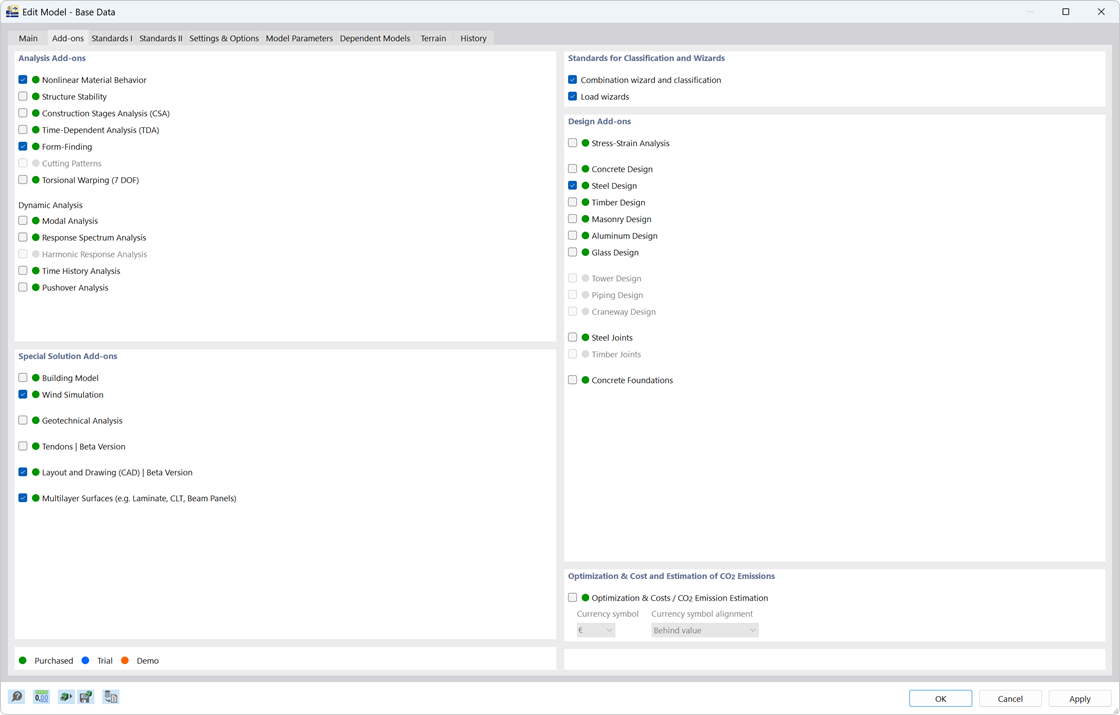1120x715 pixels.
Task: Enable the Steel Joints checkbox
Action: (x=572, y=337)
